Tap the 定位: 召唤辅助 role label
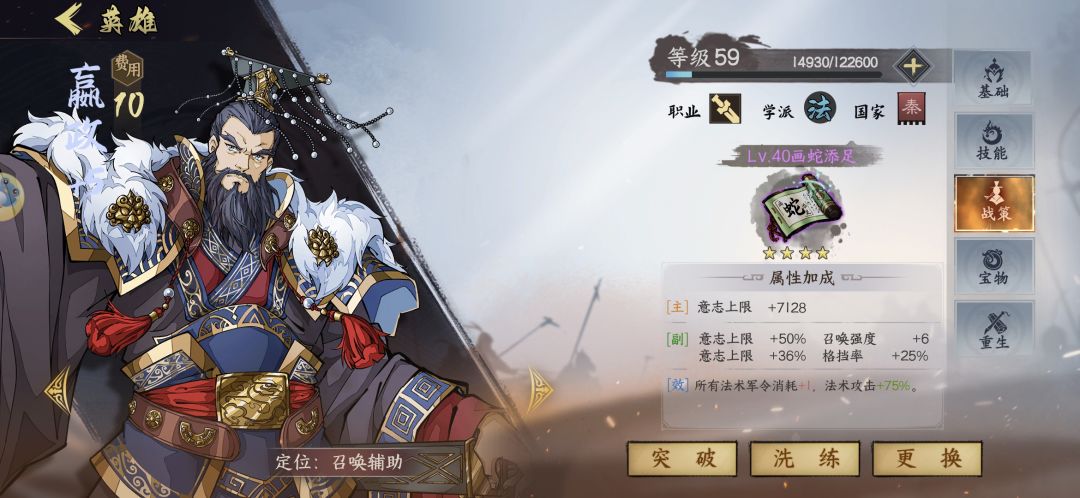The height and width of the screenshot is (498, 1080). tap(339, 461)
